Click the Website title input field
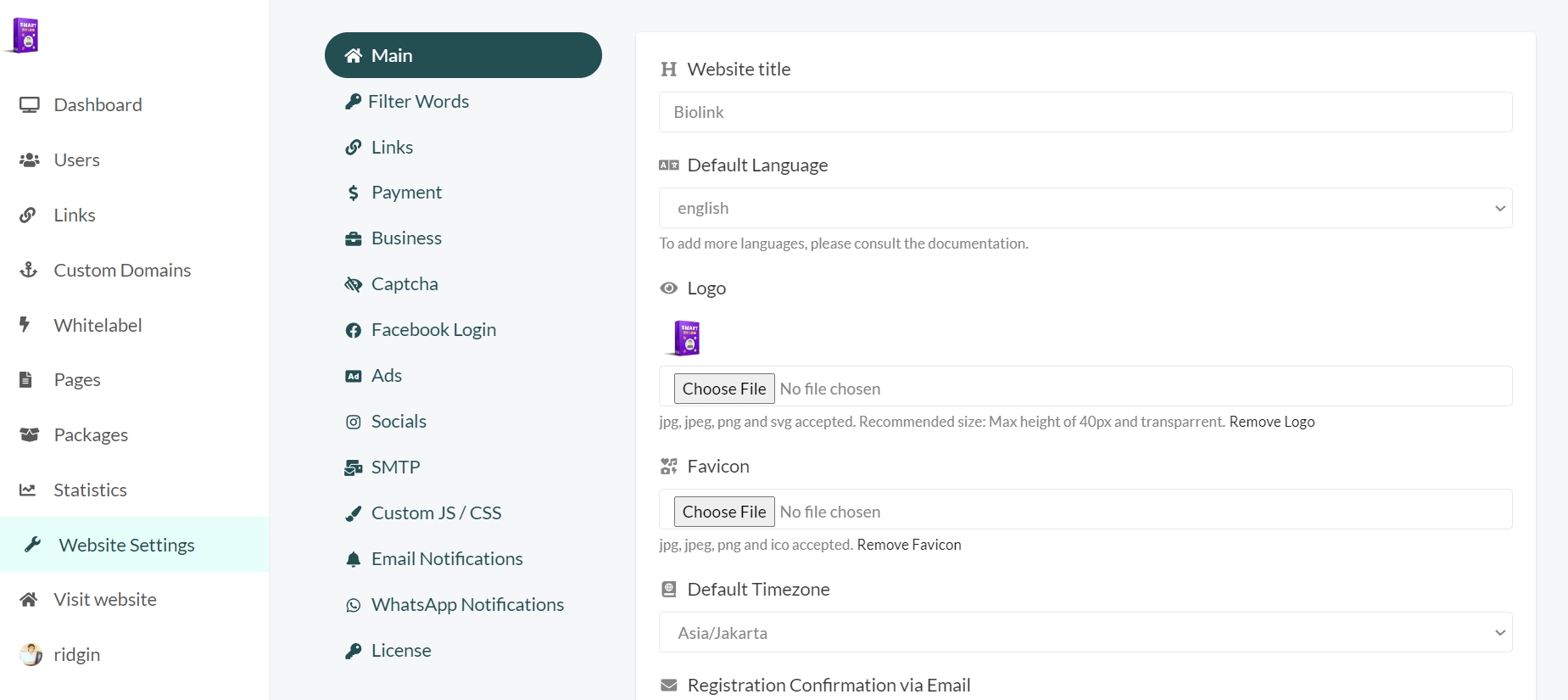Screen dimensions: 1568x700 pyautogui.click(x=1085, y=112)
